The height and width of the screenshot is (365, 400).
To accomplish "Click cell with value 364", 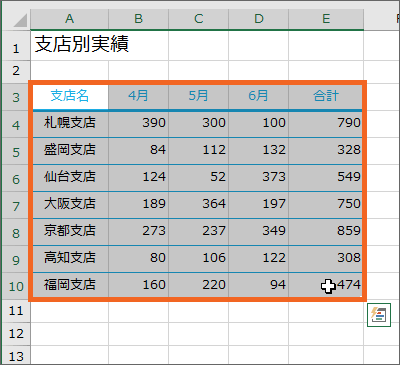I will [198, 205].
